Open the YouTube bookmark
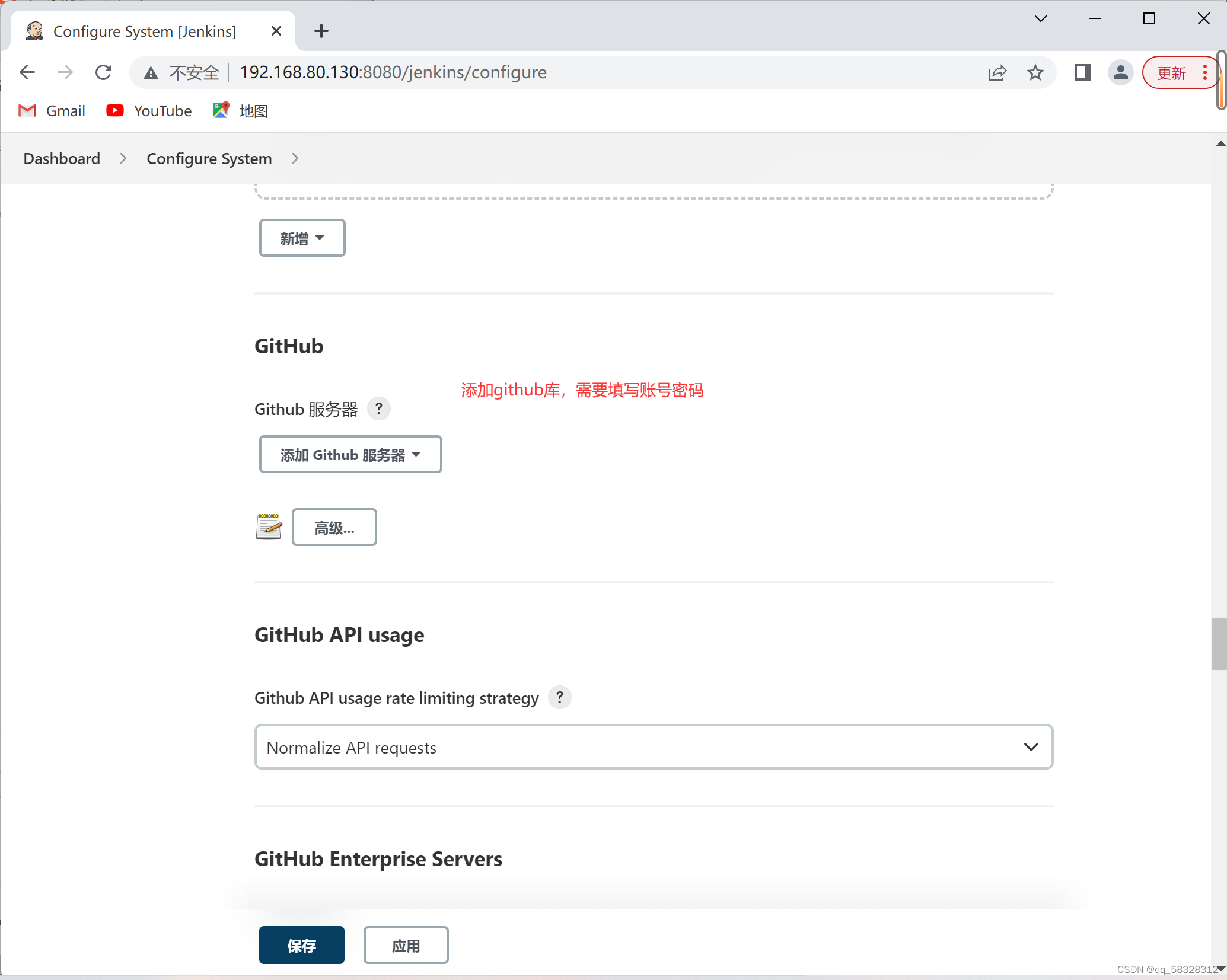The height and width of the screenshot is (980, 1227). (x=149, y=111)
